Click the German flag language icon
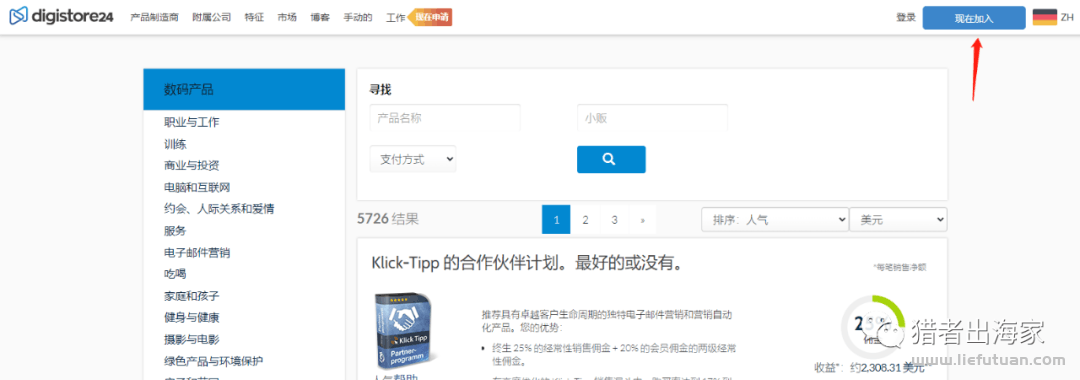The height and width of the screenshot is (380, 1080). click(1045, 18)
